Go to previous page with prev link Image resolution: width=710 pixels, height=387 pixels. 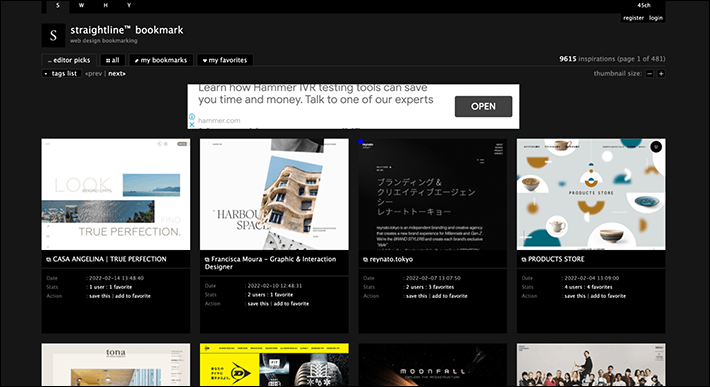(x=94, y=74)
